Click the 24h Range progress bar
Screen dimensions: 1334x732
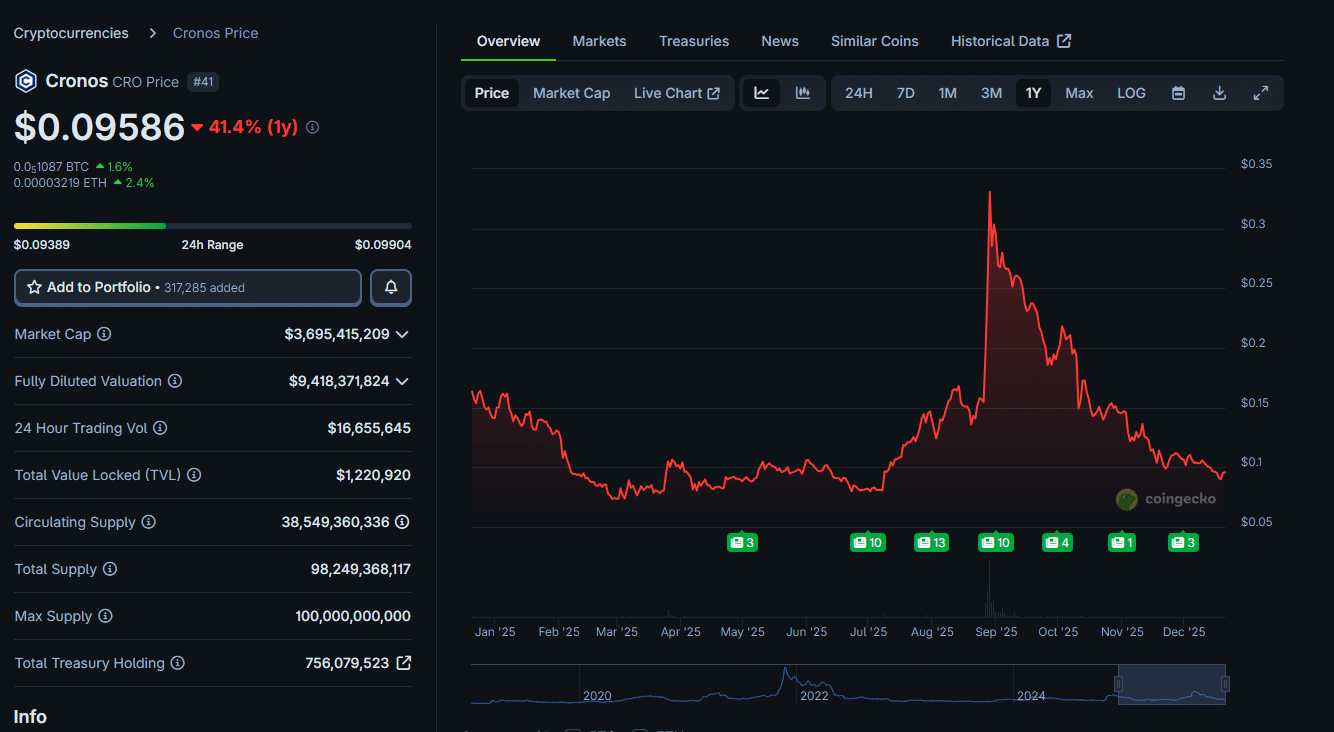(x=212, y=225)
